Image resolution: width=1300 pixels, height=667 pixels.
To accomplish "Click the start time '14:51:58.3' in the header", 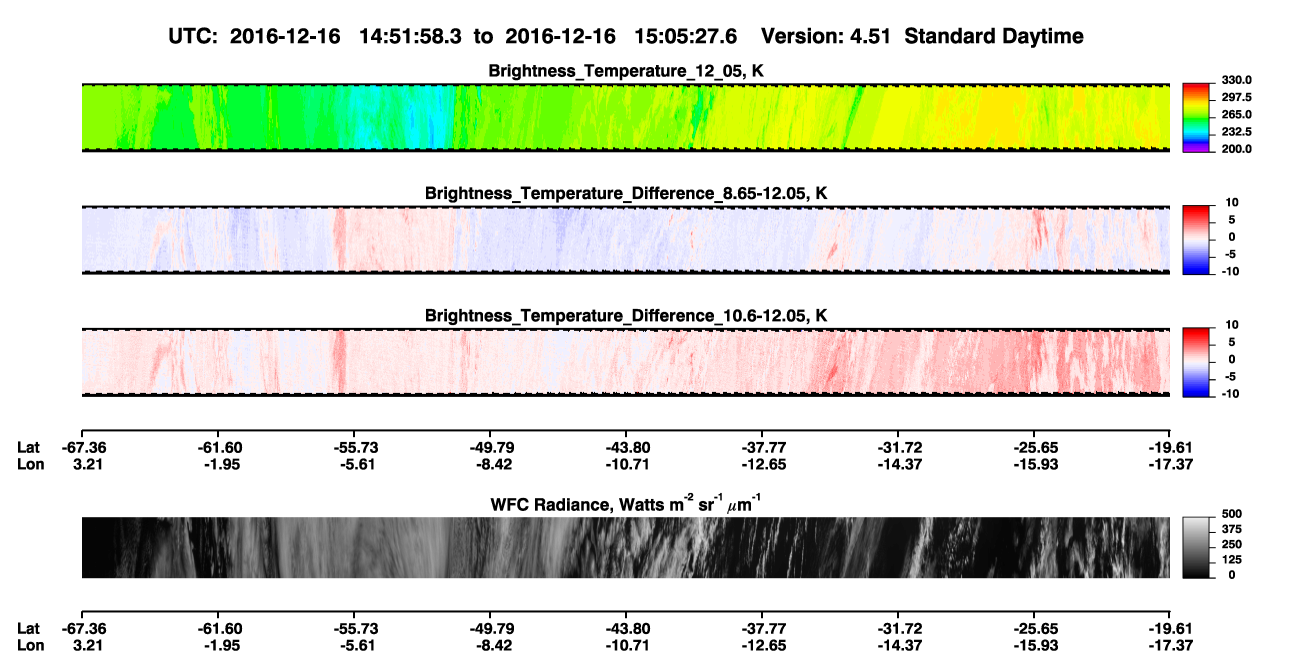I will pyautogui.click(x=411, y=37).
